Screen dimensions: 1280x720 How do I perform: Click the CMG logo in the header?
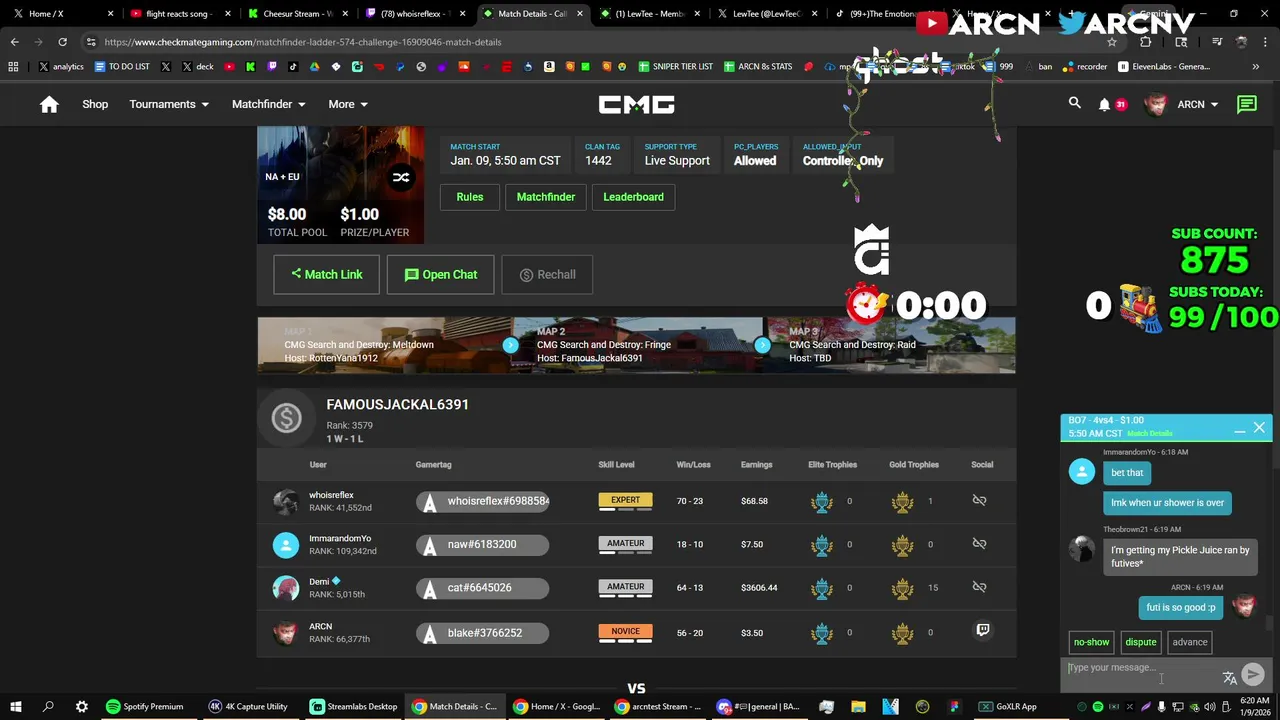click(x=636, y=104)
